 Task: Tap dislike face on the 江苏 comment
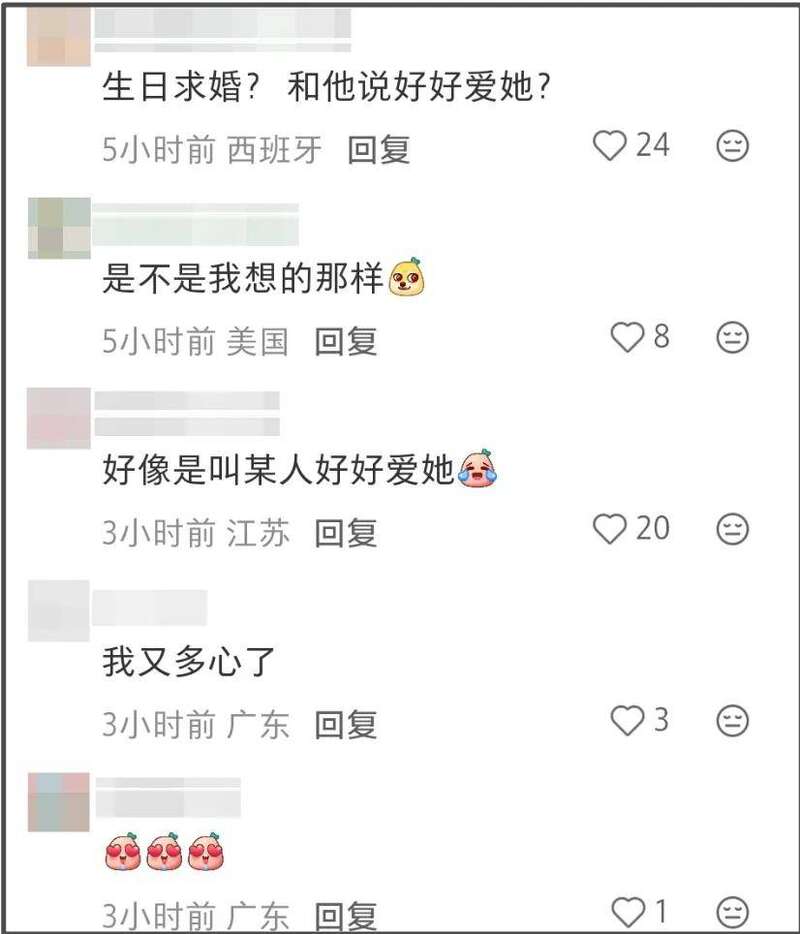(x=732, y=530)
